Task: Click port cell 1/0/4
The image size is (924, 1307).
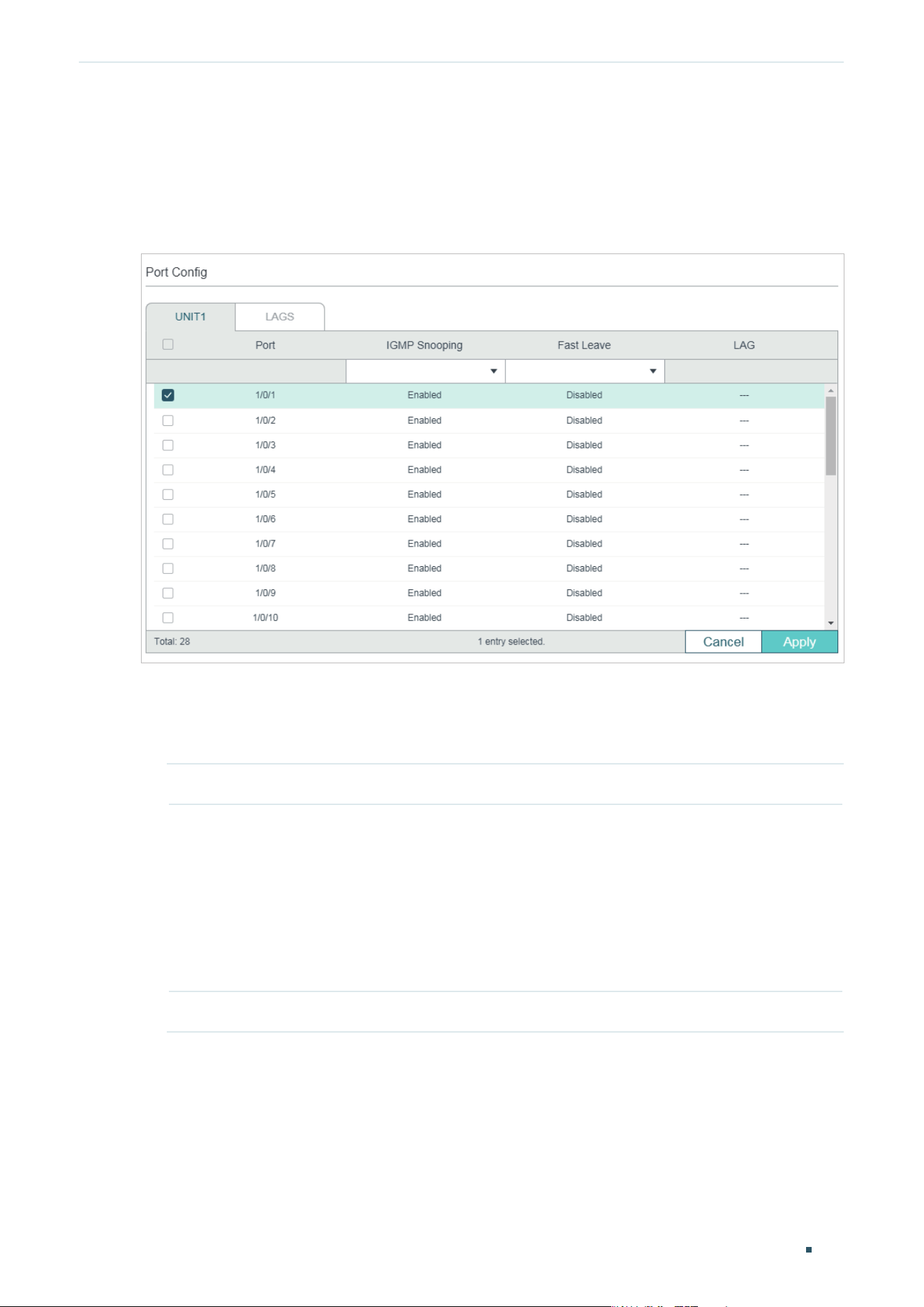Action: (265, 470)
